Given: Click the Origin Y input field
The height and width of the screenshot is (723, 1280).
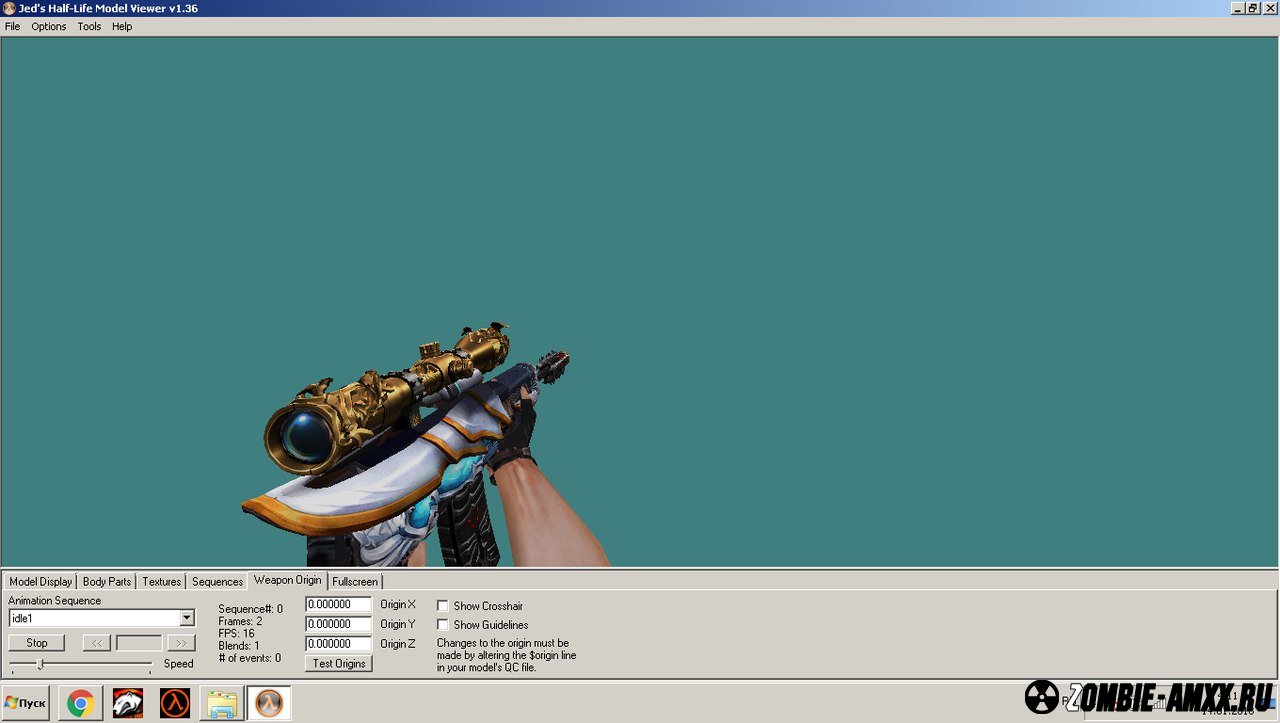Looking at the screenshot, I should tap(338, 624).
